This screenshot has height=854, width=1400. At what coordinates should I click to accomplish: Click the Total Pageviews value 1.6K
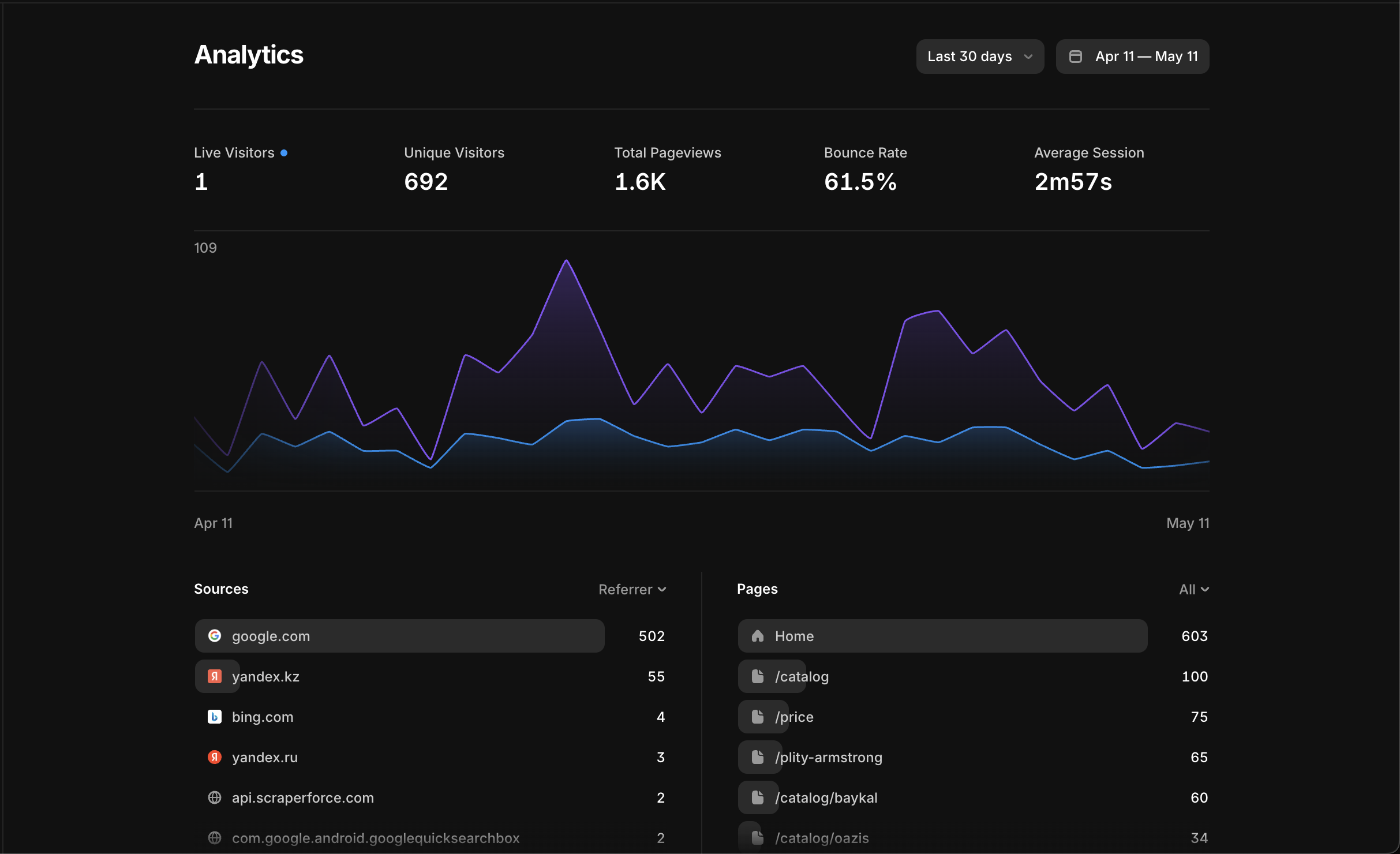[640, 182]
